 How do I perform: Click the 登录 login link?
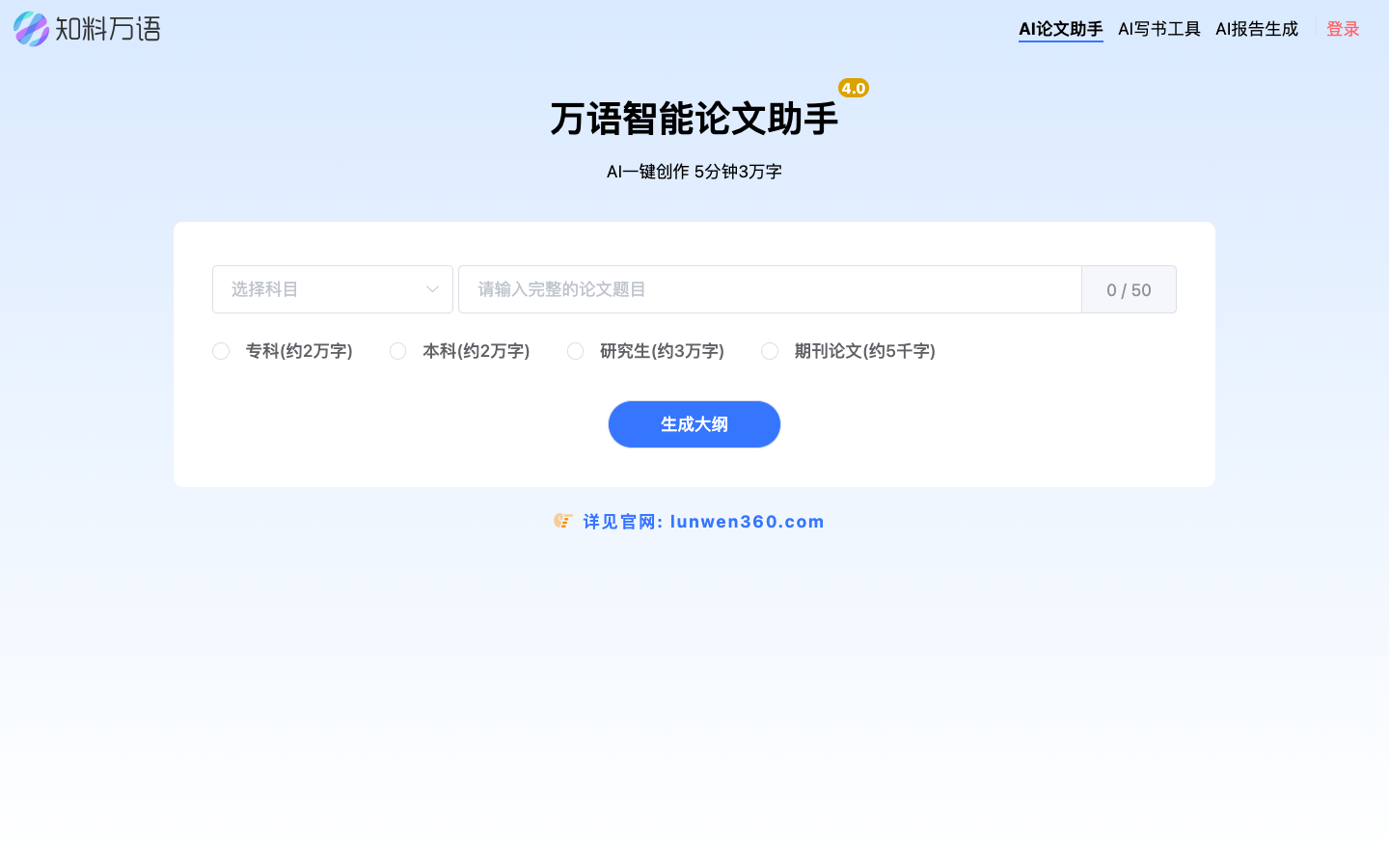click(1342, 29)
